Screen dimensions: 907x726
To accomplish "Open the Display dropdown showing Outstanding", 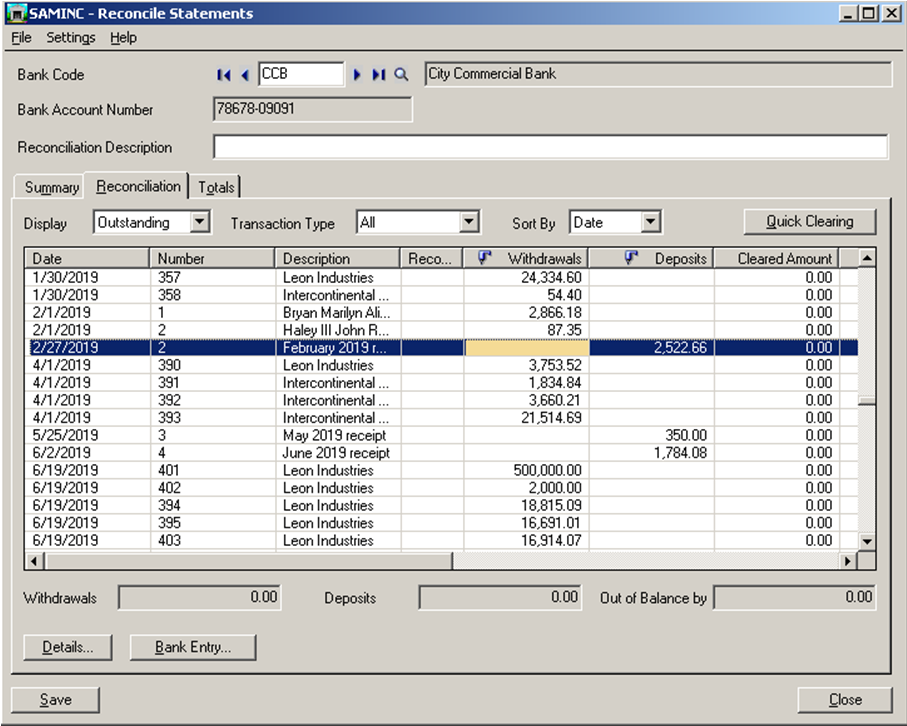I will click(x=200, y=222).
